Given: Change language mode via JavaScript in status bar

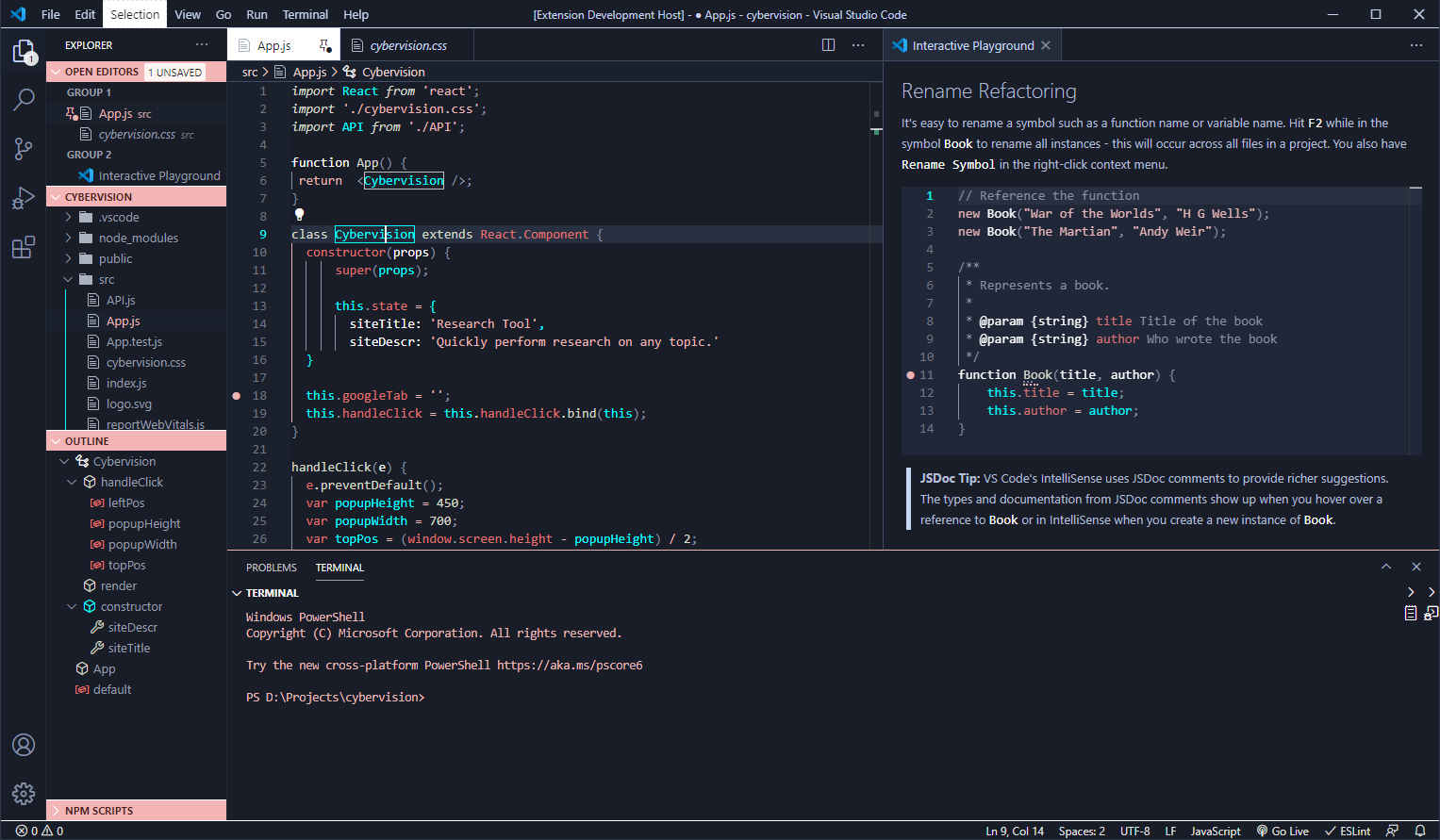Looking at the screenshot, I should [x=1216, y=831].
